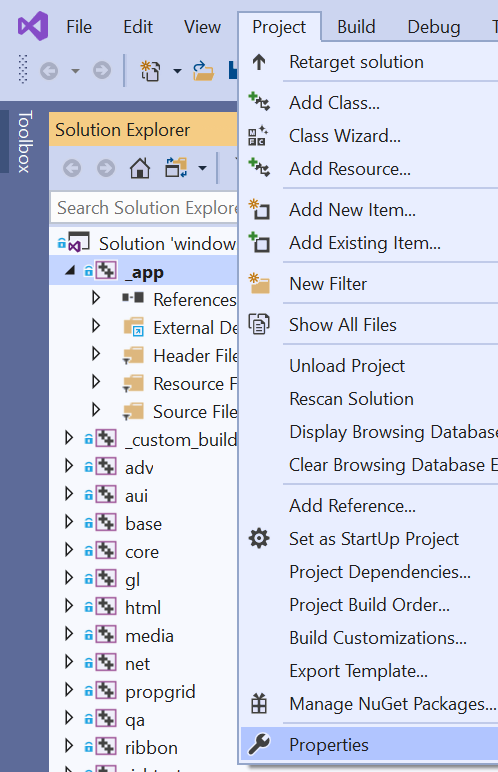Open Project Build Order...
This screenshot has width=498, height=772.
(369, 605)
